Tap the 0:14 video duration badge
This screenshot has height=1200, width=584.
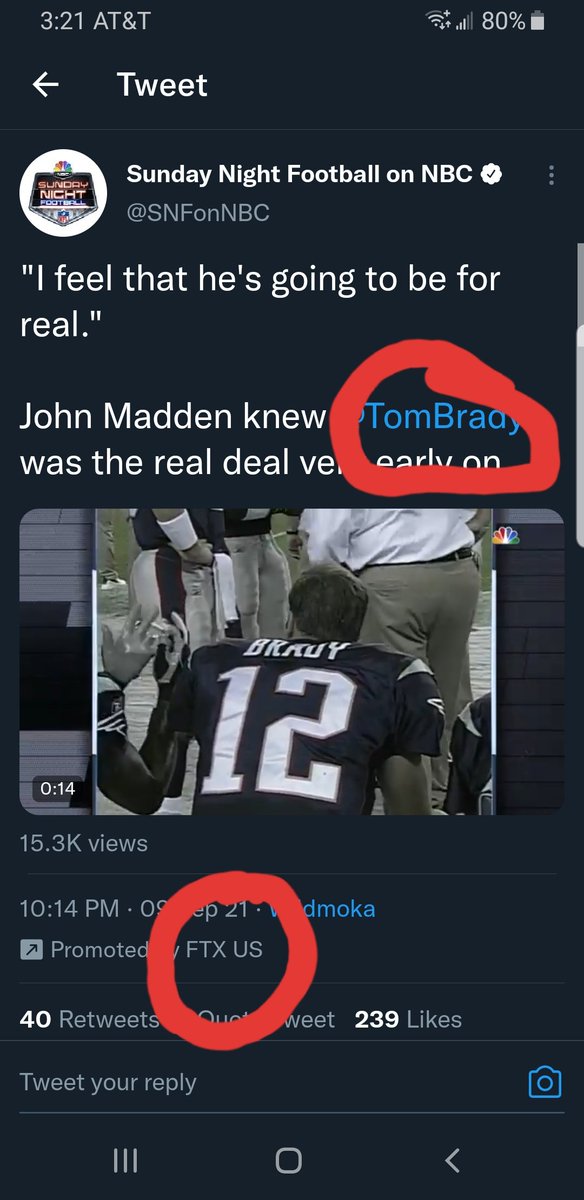click(x=58, y=788)
